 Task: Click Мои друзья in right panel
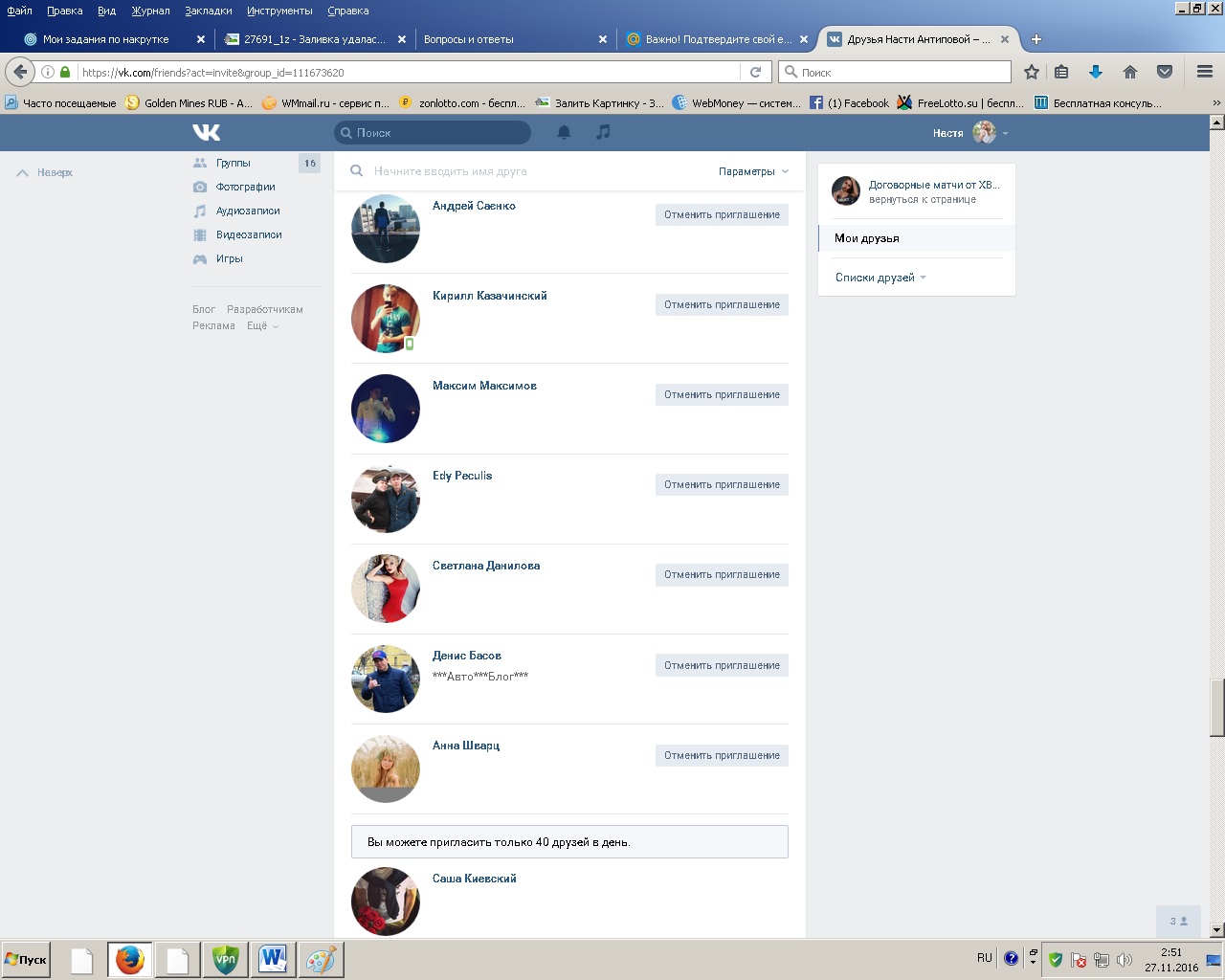[x=916, y=238]
